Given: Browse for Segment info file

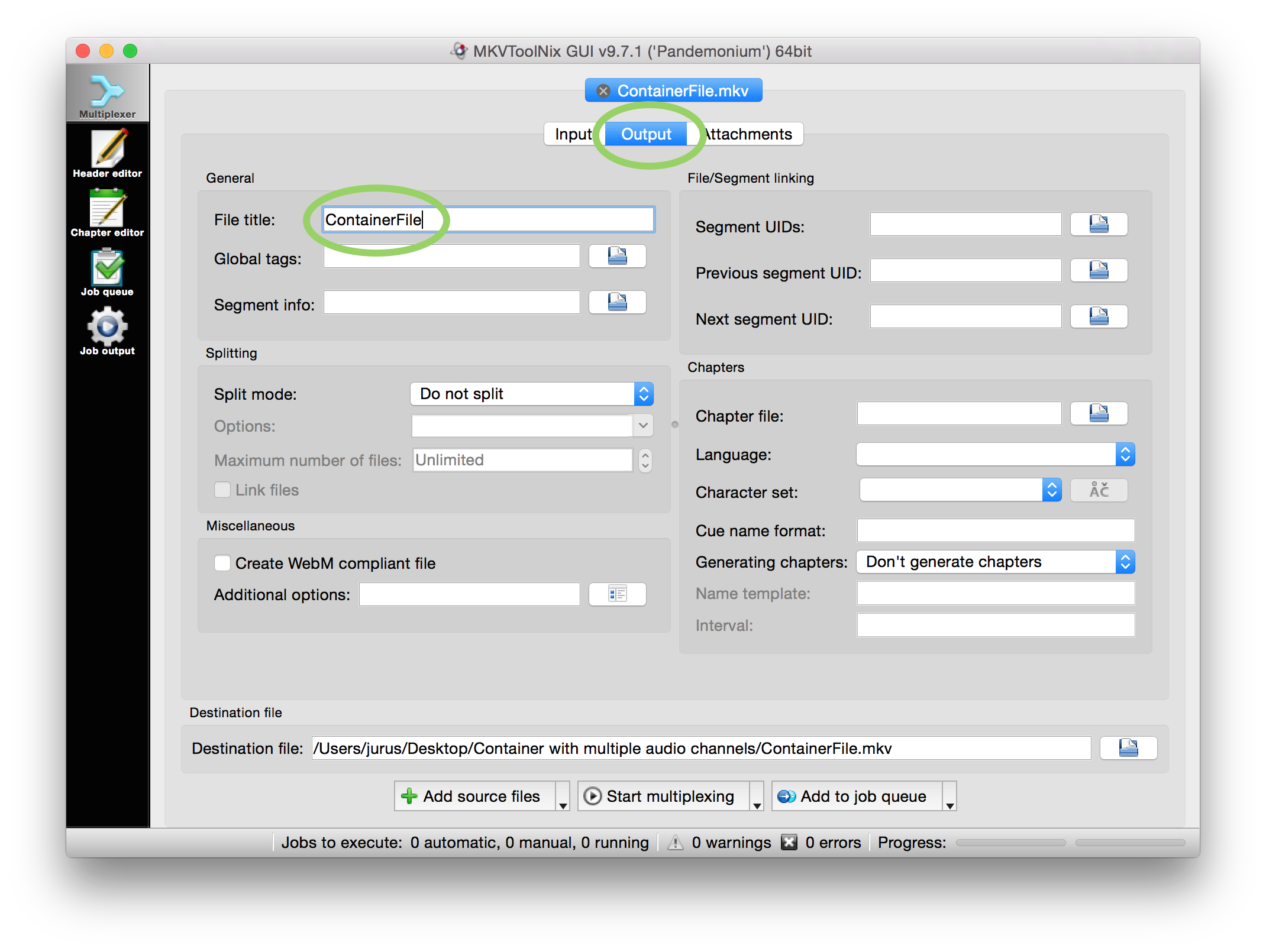Looking at the screenshot, I should pos(617,302).
